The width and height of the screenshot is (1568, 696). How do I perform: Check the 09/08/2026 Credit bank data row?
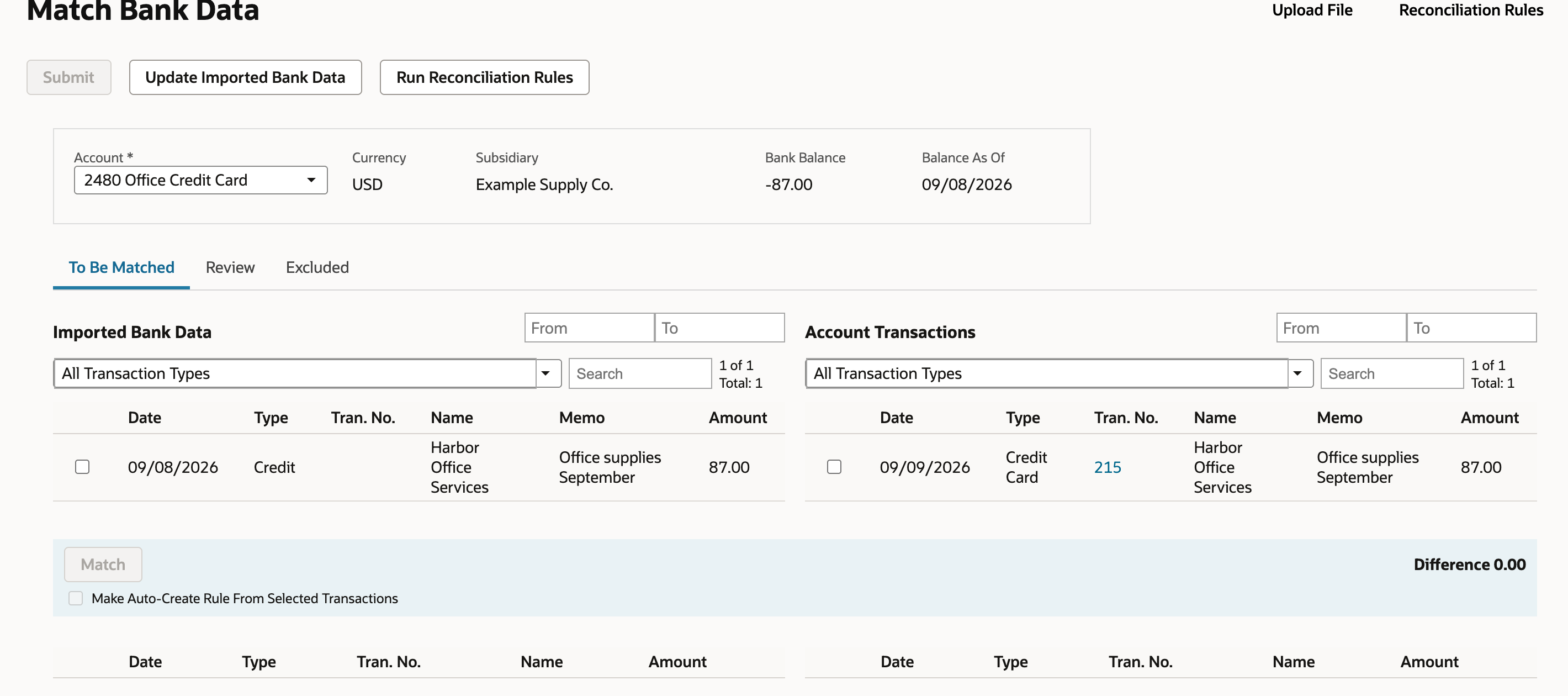82,467
